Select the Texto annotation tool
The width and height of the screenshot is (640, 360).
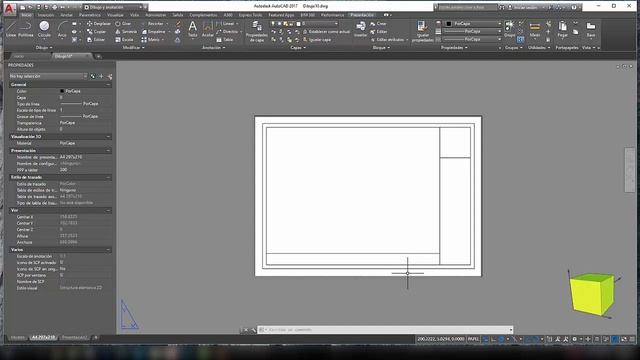[x=192, y=29]
